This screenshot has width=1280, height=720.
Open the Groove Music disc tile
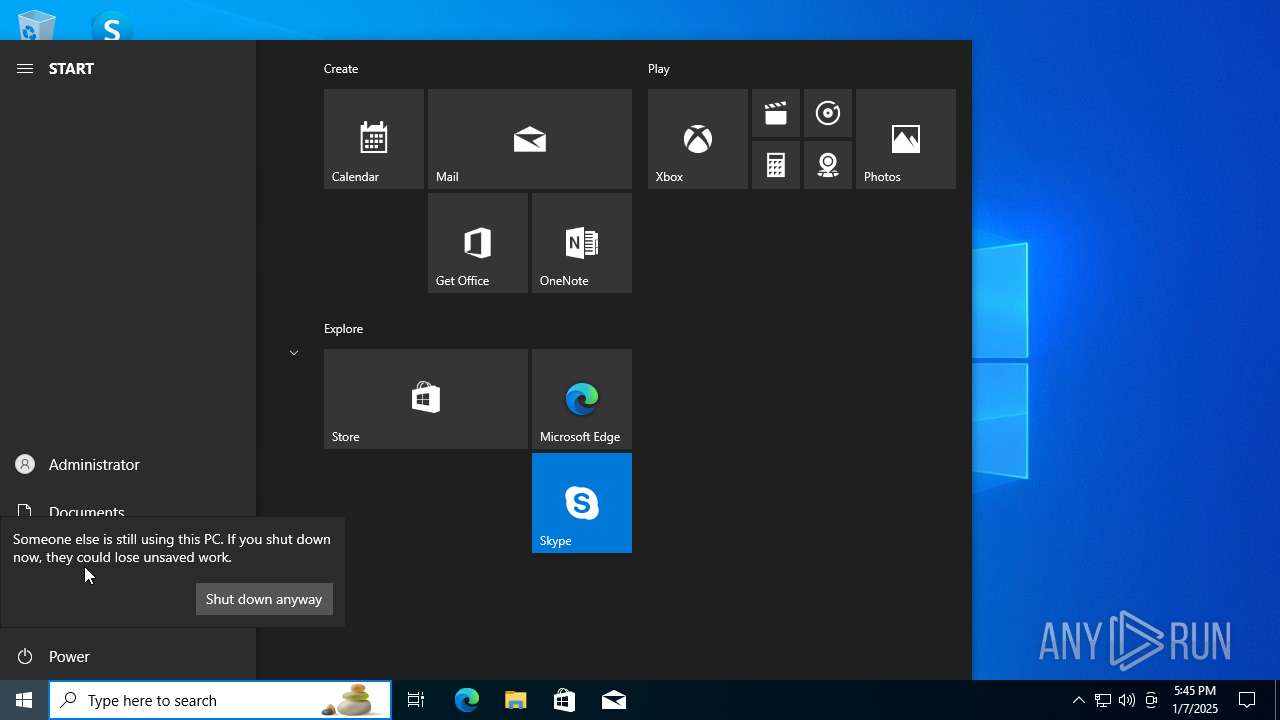point(828,113)
